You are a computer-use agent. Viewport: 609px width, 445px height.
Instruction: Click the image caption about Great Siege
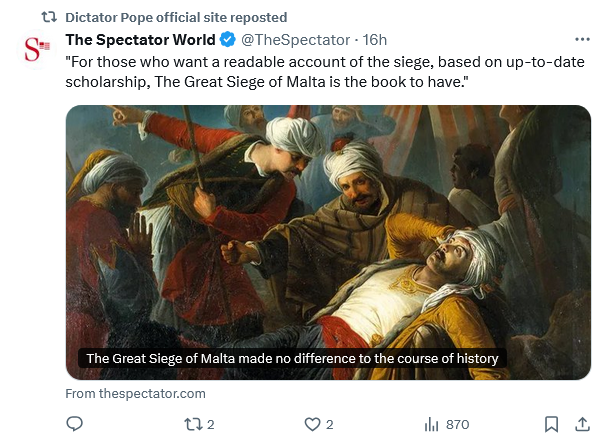pyautogui.click(x=292, y=358)
